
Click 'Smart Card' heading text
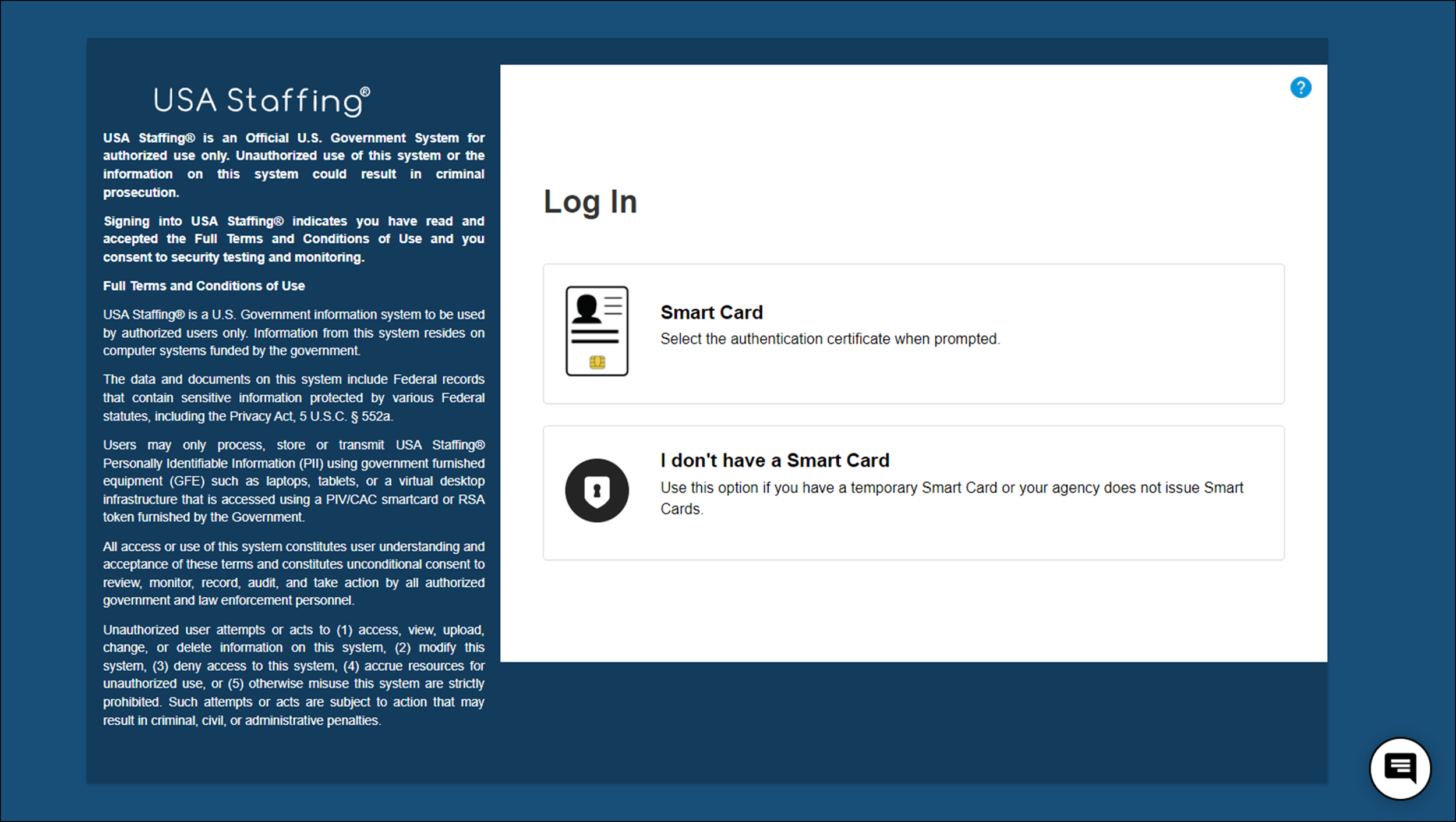(x=711, y=312)
